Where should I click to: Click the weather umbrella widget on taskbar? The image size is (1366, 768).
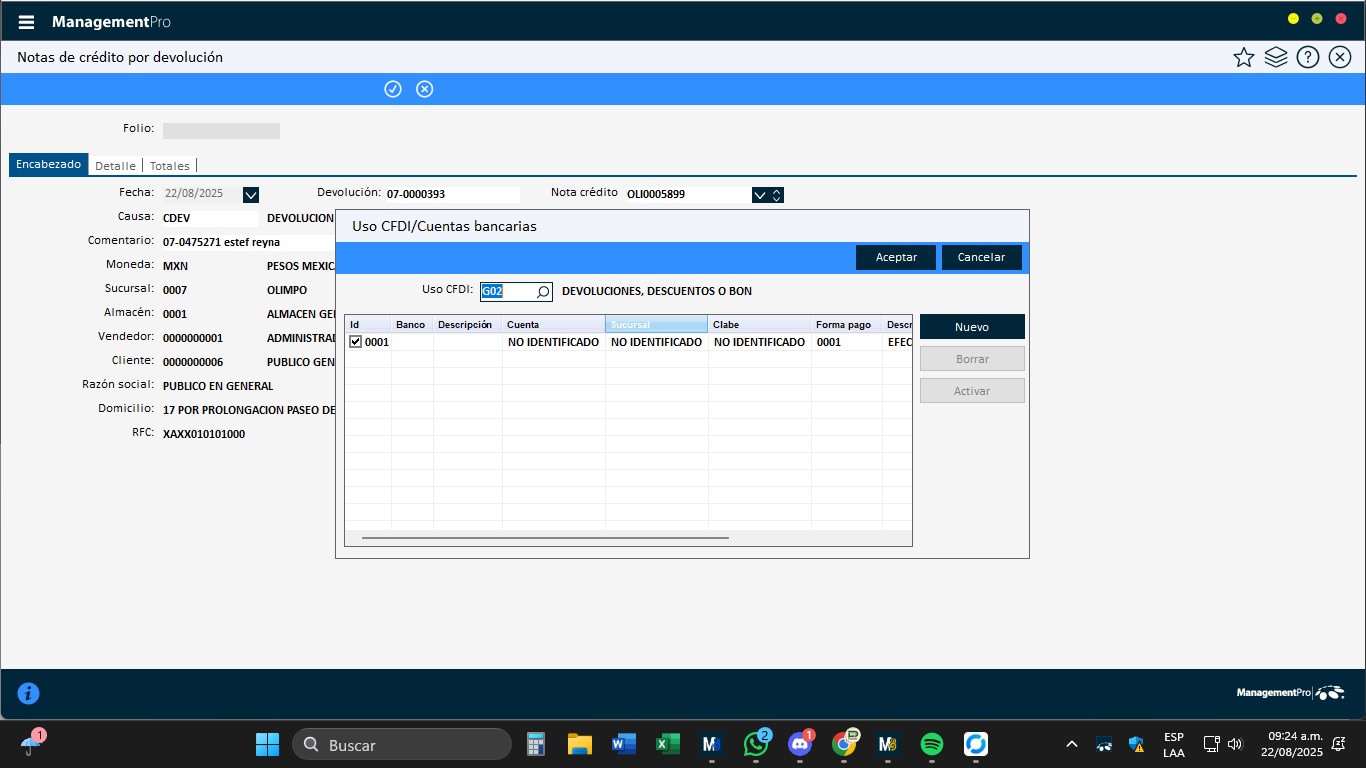[32, 744]
